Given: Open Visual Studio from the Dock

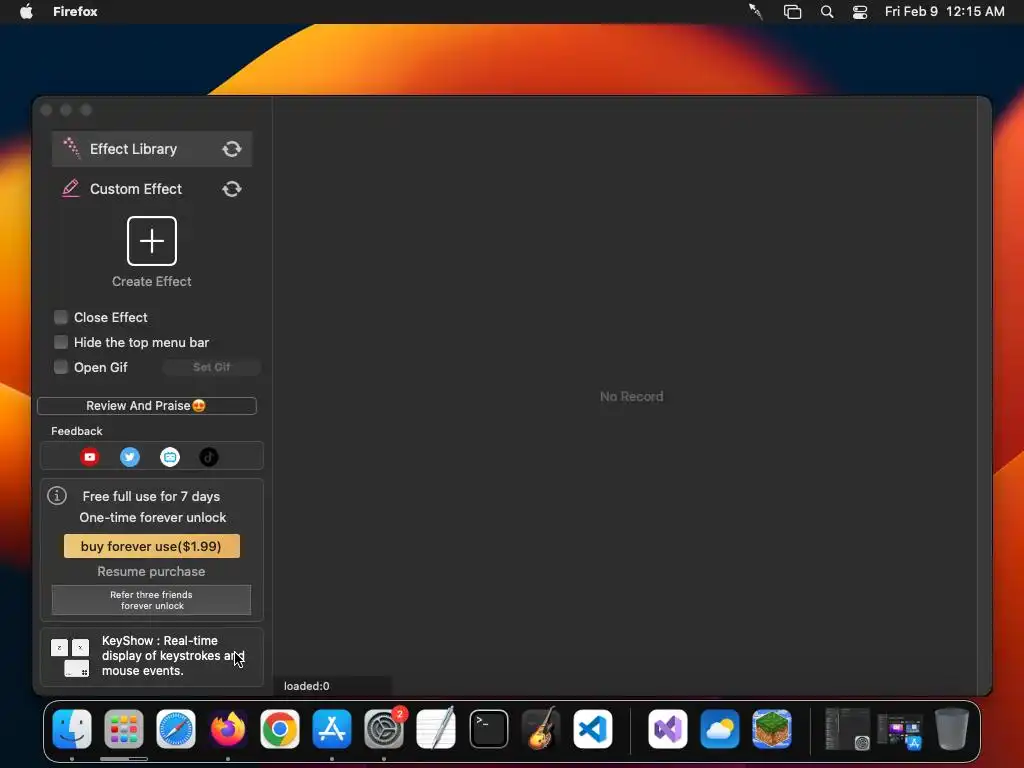Looking at the screenshot, I should tap(667, 729).
